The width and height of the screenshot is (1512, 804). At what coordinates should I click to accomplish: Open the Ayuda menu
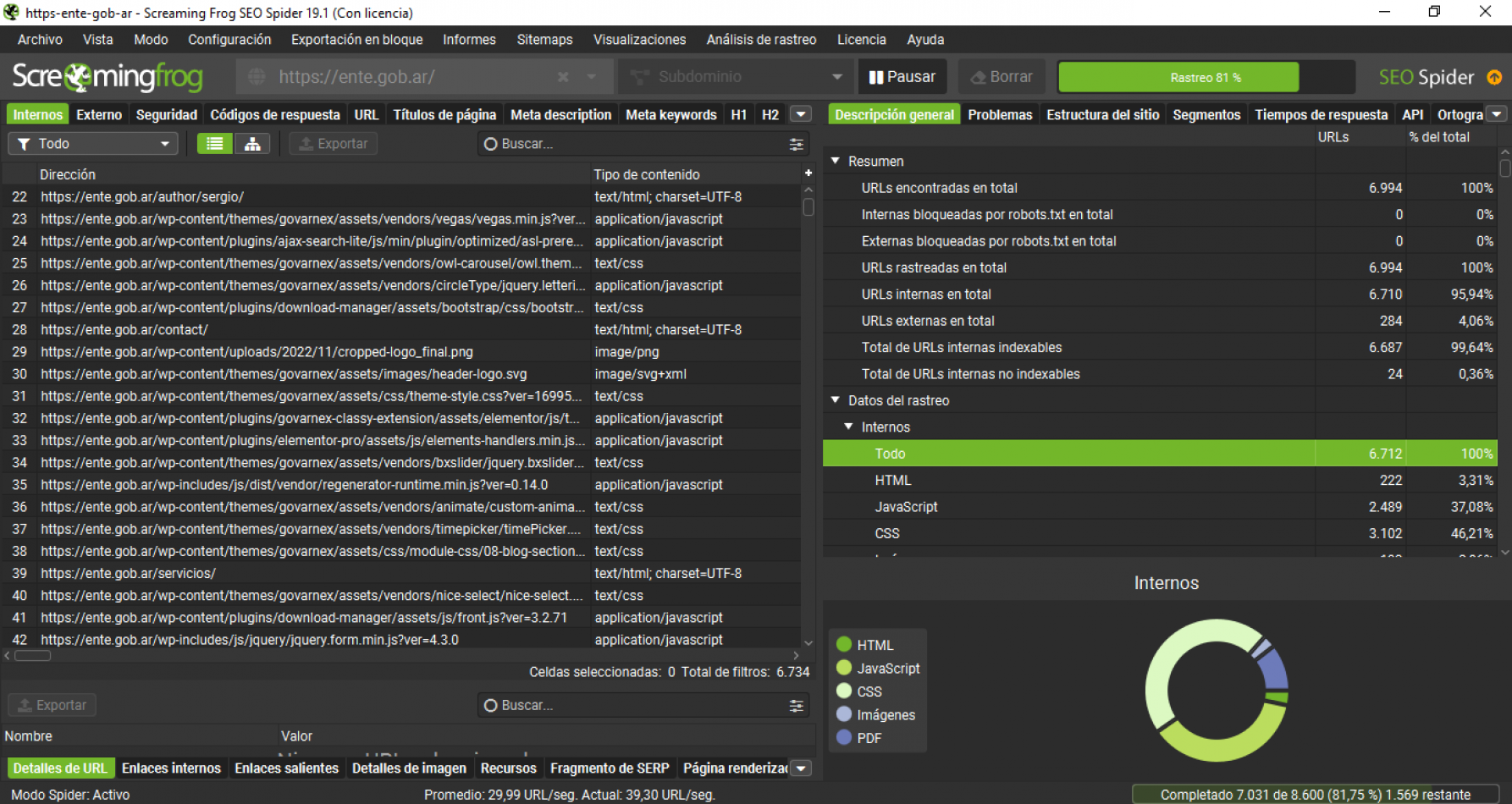click(x=925, y=40)
